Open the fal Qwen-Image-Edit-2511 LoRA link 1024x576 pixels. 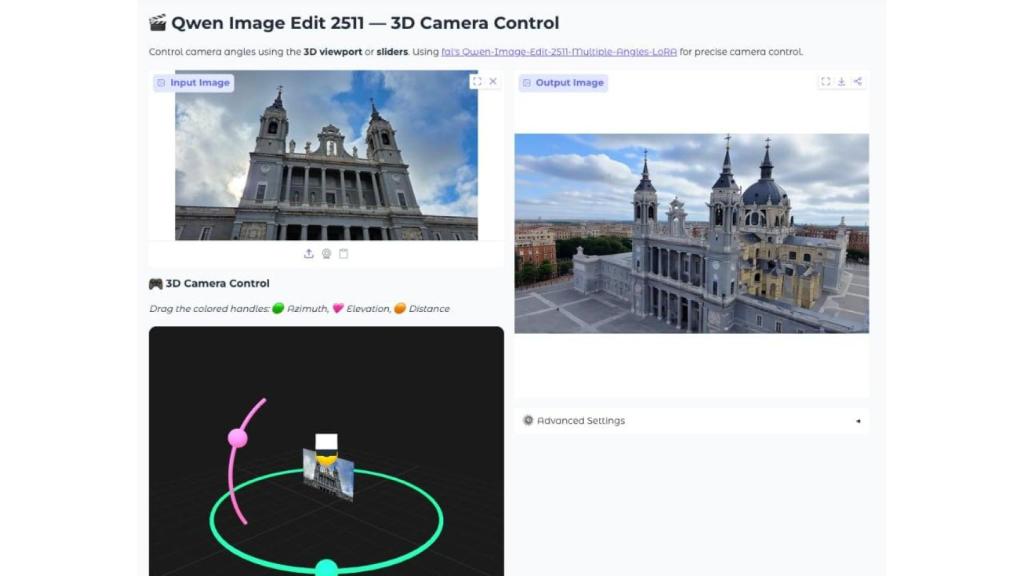tap(558, 52)
